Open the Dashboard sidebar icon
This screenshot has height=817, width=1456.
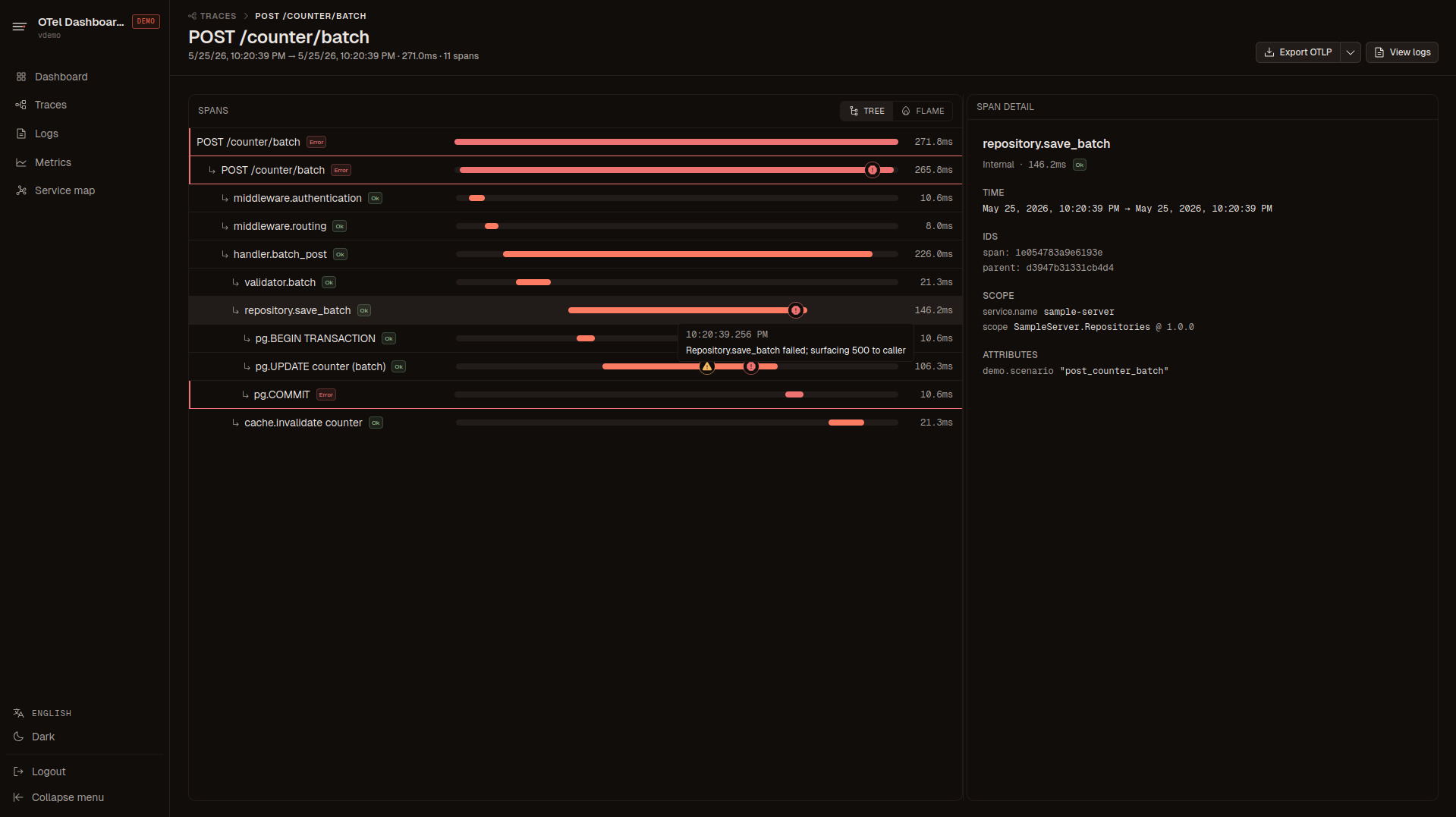pos(21,77)
